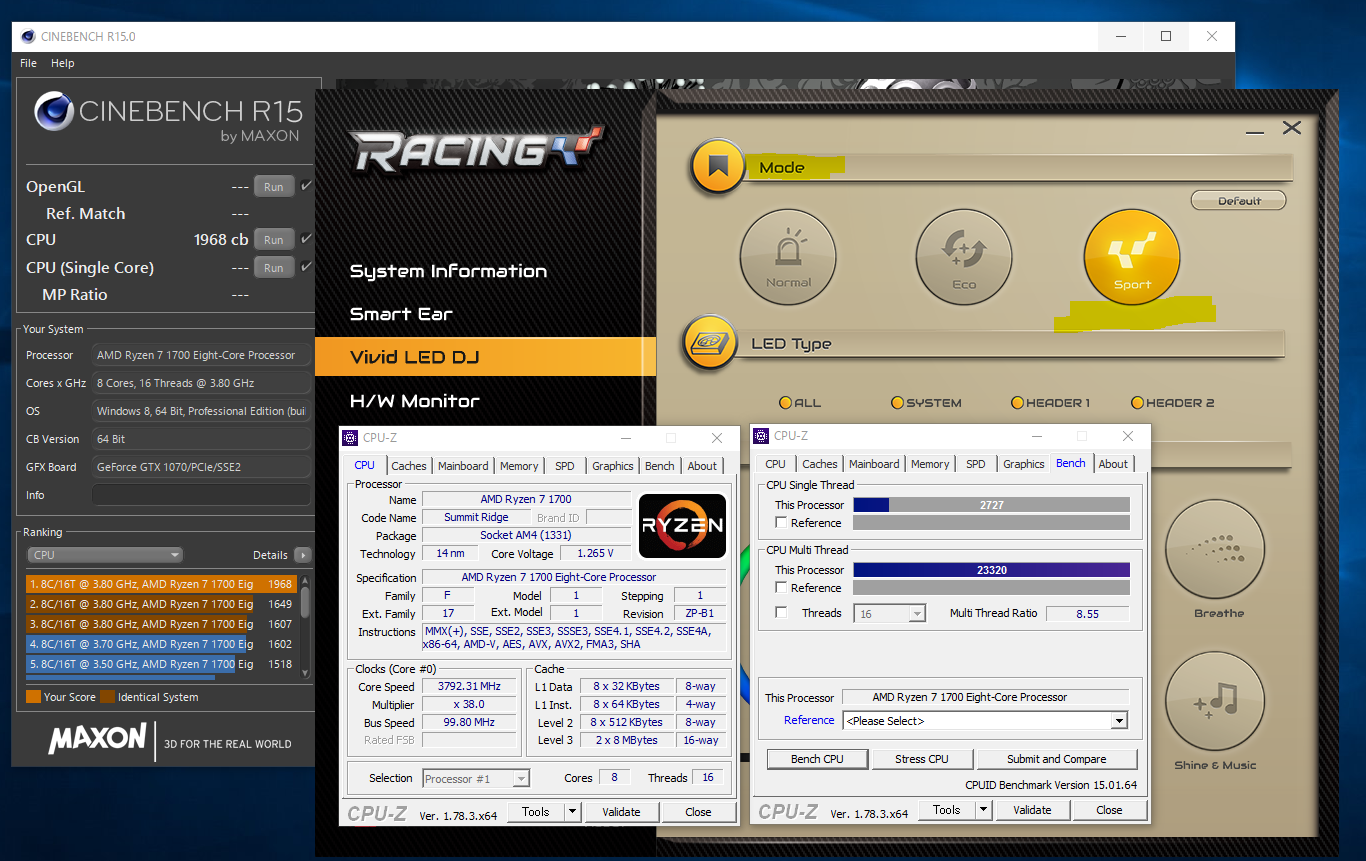Select the first ranking entry scoring 1968
Screen dimensions: 1366x861
coord(161,584)
